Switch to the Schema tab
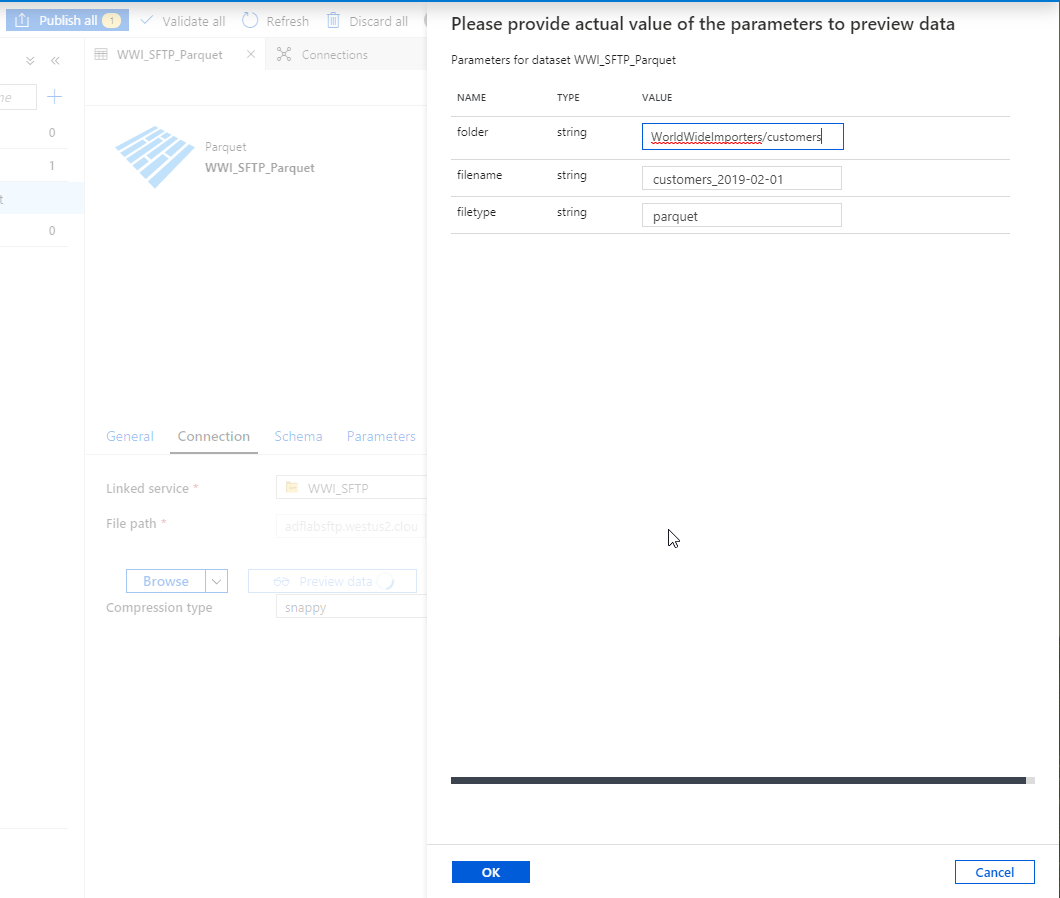 click(x=298, y=436)
